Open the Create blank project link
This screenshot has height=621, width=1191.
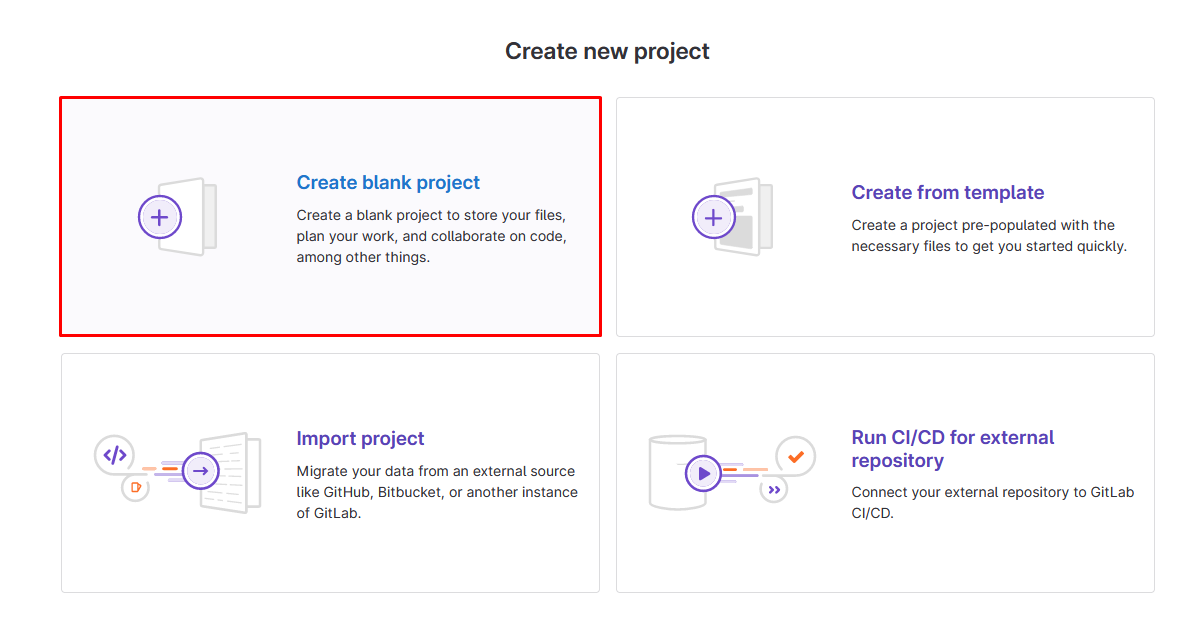[x=388, y=183]
